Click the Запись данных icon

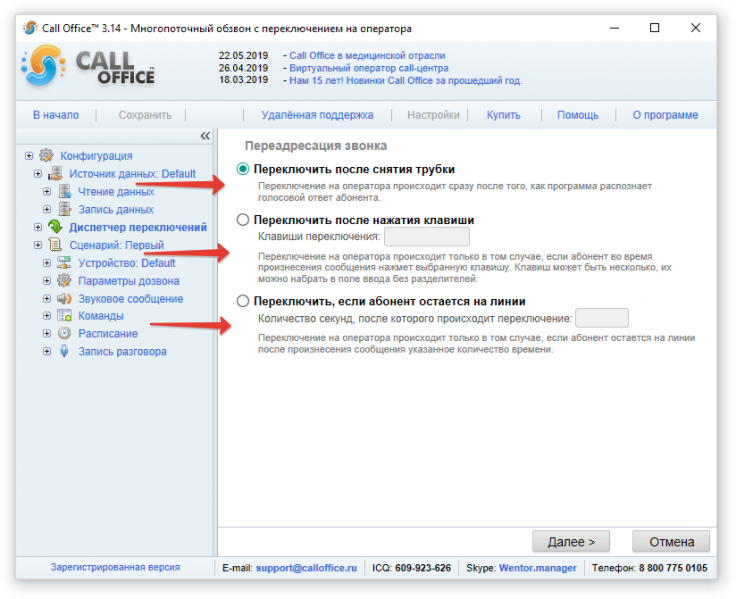pos(65,209)
